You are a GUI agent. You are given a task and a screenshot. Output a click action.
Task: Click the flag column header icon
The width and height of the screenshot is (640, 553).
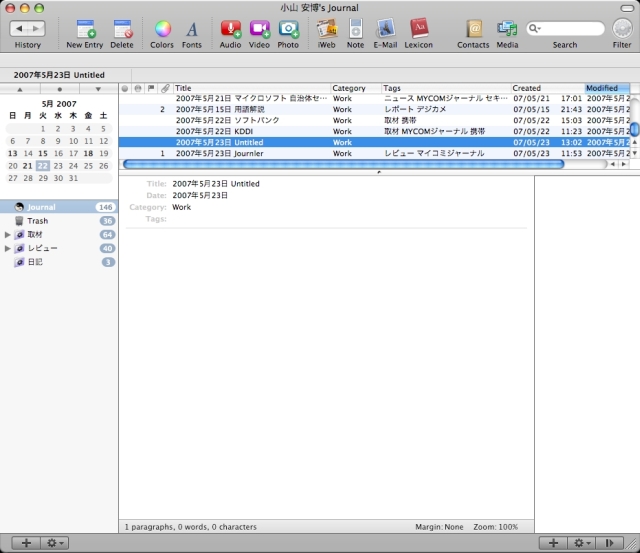(x=151, y=88)
